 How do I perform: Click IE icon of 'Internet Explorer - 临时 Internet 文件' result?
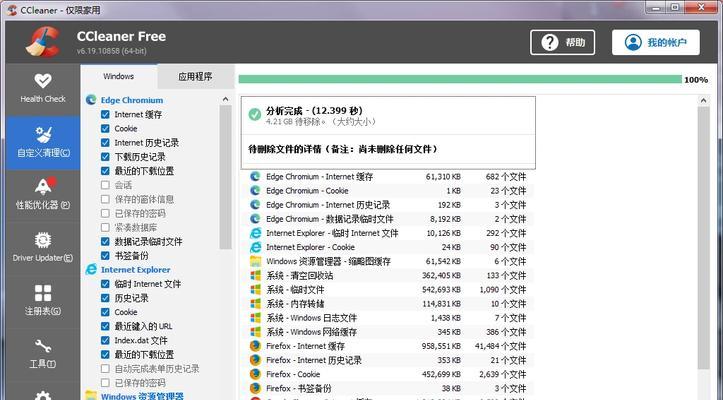tap(255, 233)
